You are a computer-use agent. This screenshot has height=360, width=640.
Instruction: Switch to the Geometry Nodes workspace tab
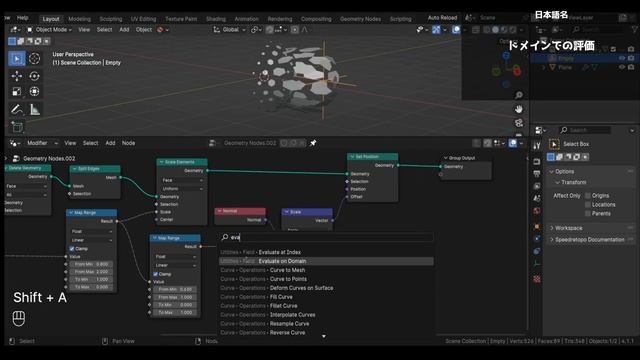[360, 19]
